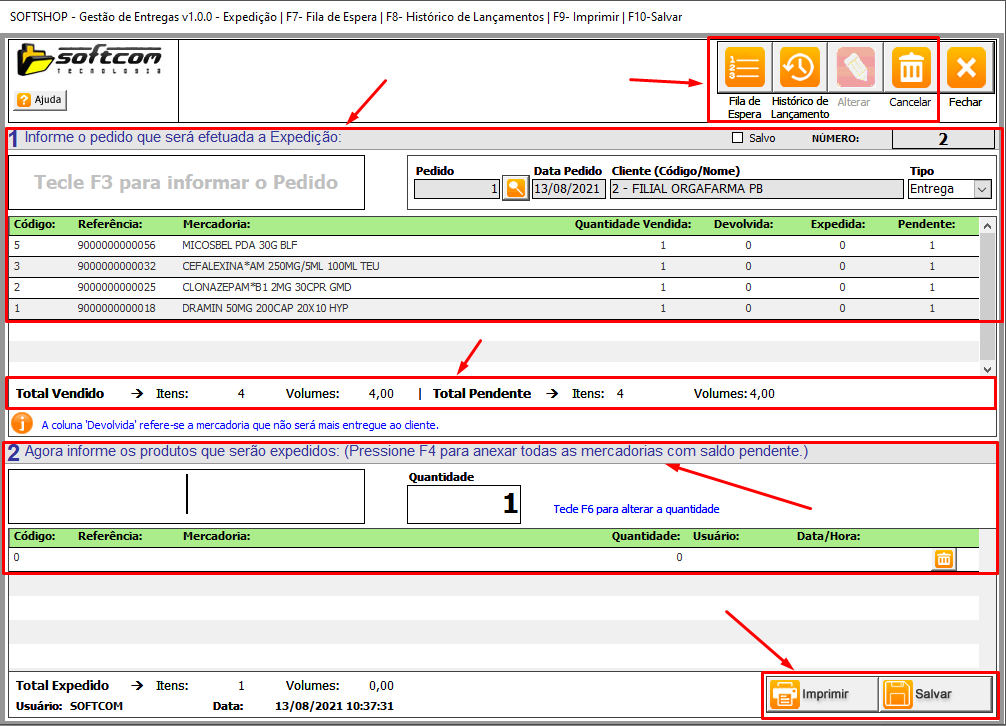Click the trash icon in expedited products row
Screen dimensions: 1006x726
click(x=944, y=559)
